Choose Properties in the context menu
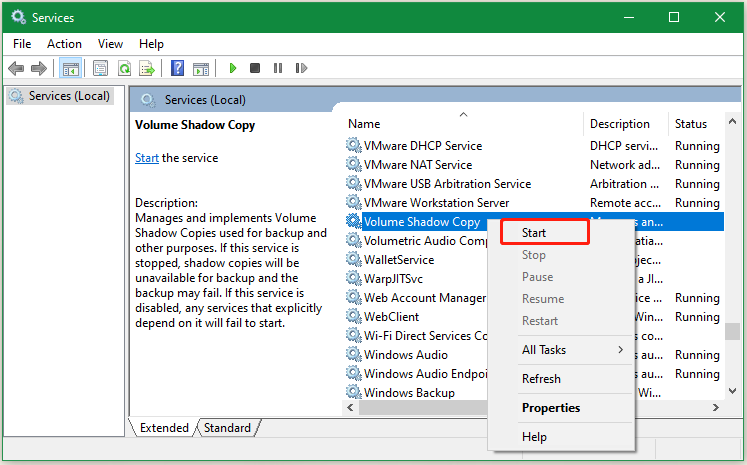This screenshot has width=747, height=465. [x=562, y=408]
